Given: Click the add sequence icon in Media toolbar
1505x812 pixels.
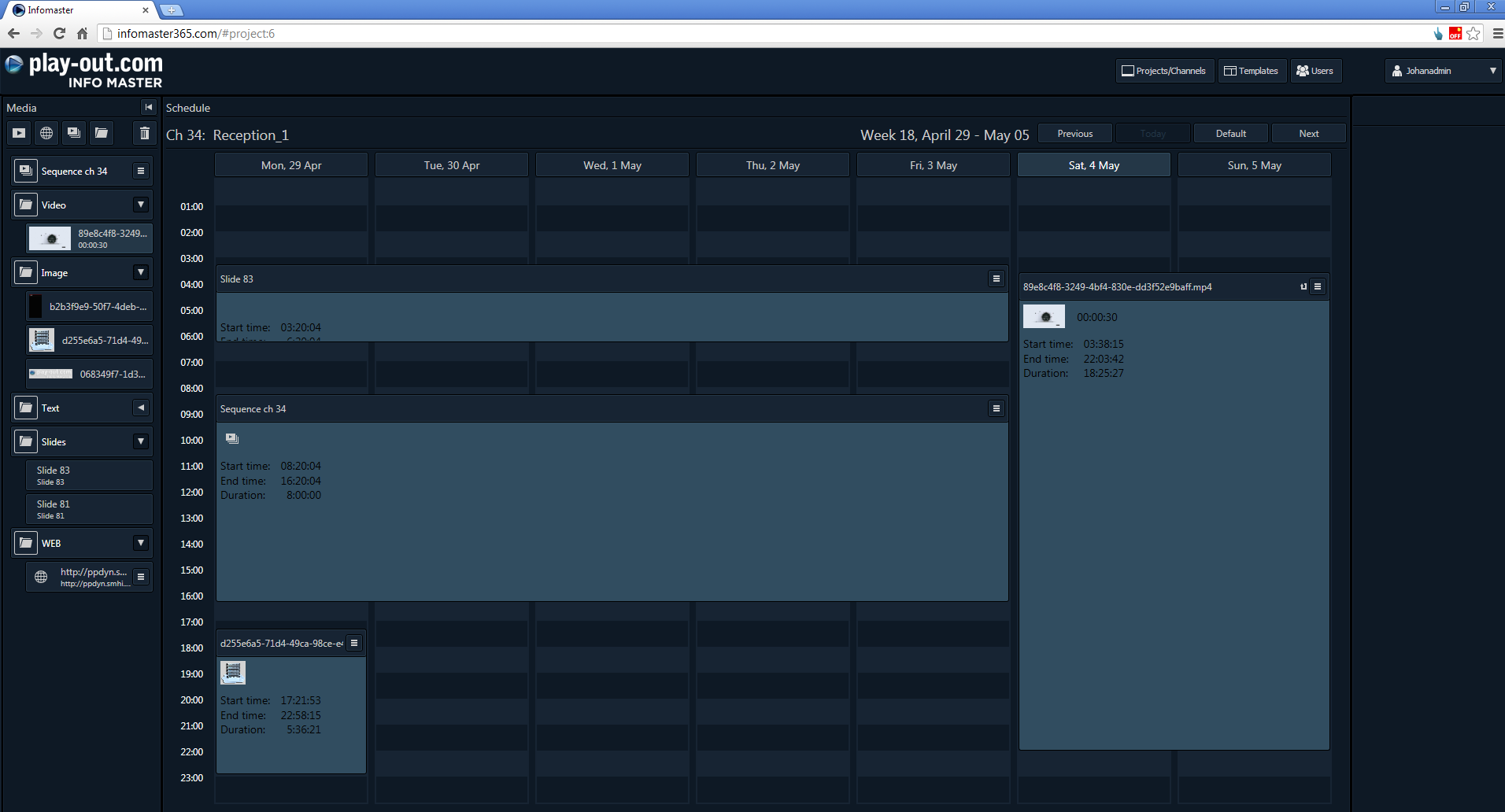Looking at the screenshot, I should pos(74,133).
